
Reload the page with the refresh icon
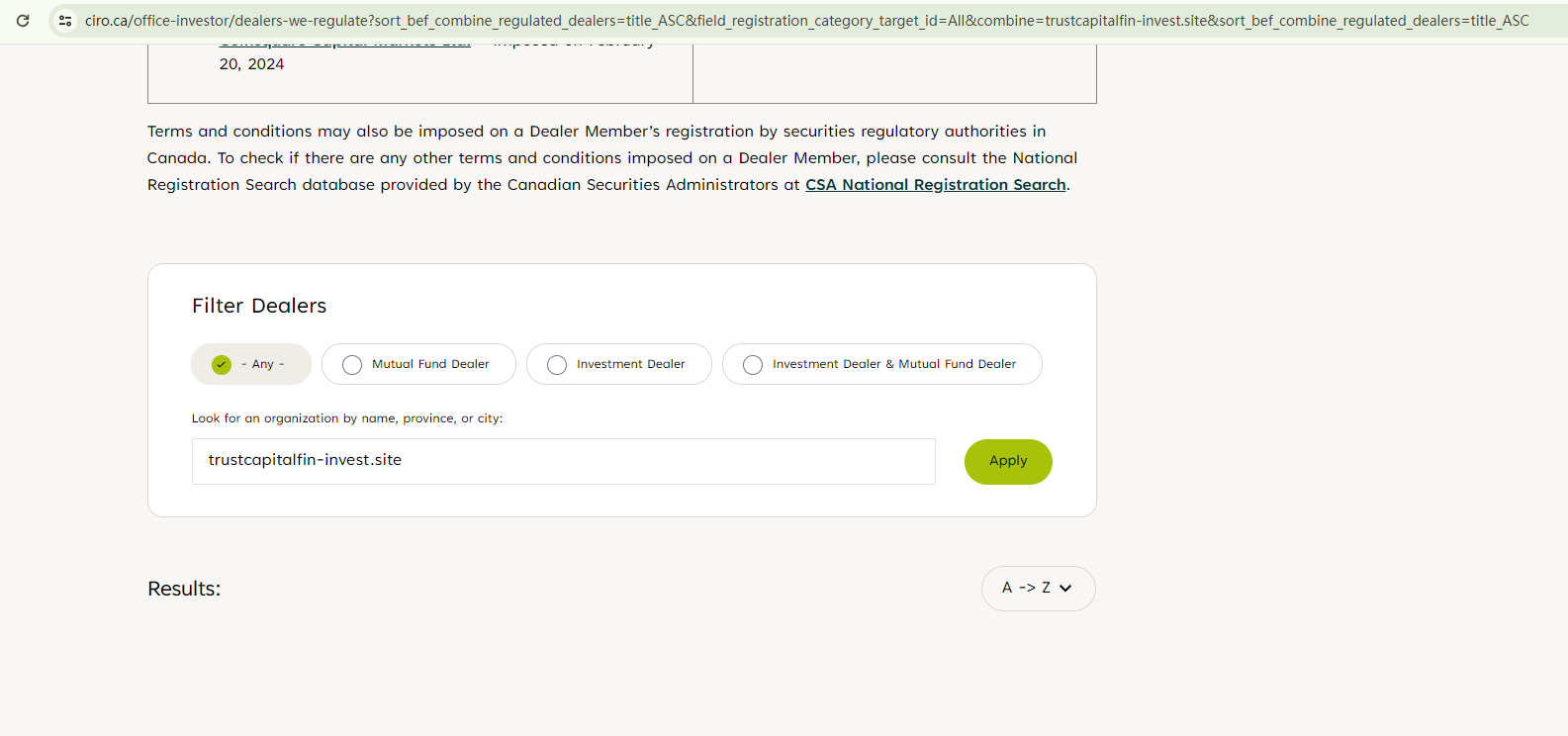(23, 20)
